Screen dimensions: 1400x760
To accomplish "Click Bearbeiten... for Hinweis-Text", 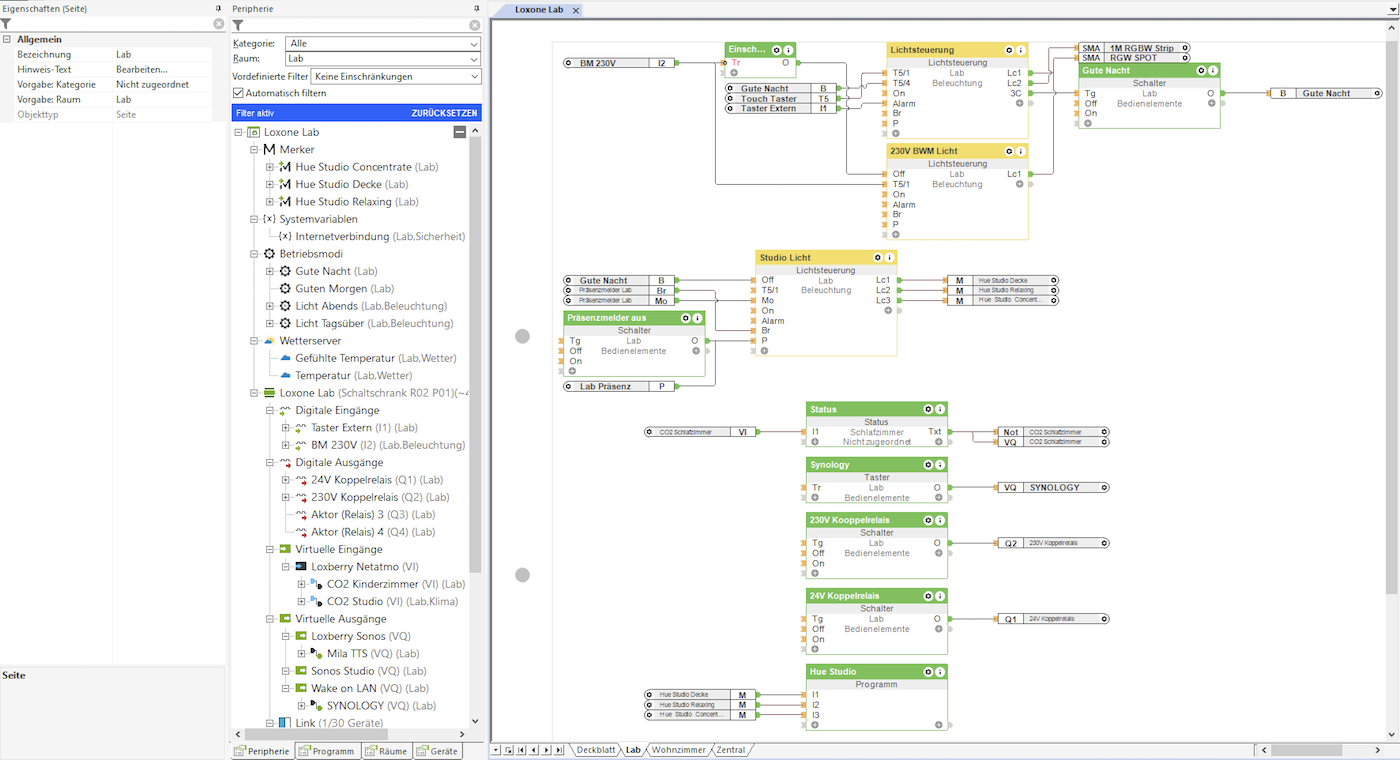I will click(x=142, y=70).
